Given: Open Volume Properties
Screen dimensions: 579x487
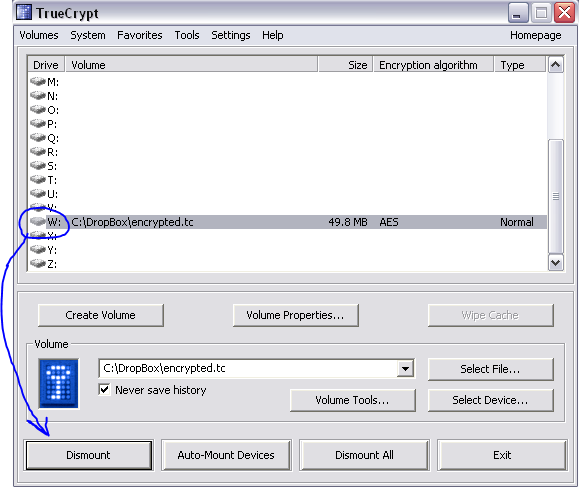Looking at the screenshot, I should tap(295, 315).
